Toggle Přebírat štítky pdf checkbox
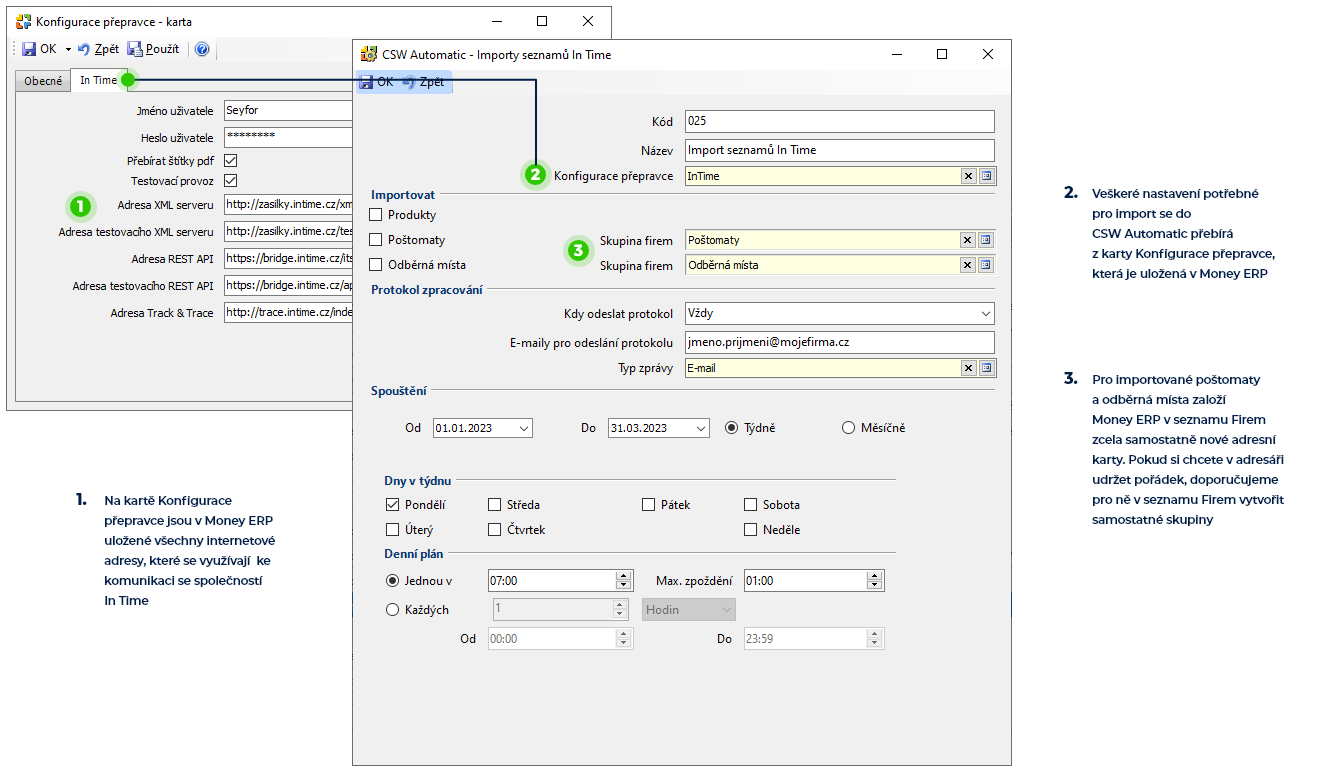 231,160
